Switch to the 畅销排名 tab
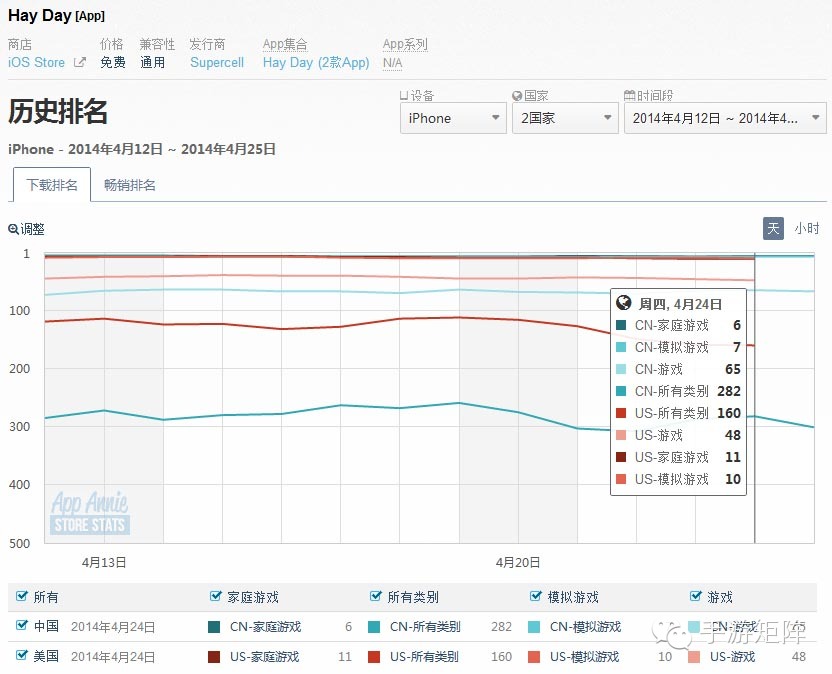The height and width of the screenshot is (674, 832). point(130,185)
